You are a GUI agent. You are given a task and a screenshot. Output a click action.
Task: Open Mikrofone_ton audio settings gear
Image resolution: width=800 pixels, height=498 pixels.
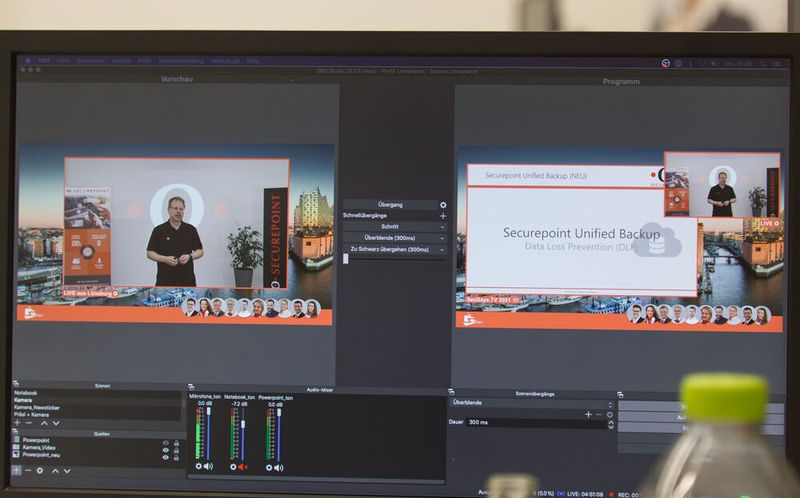click(x=198, y=466)
